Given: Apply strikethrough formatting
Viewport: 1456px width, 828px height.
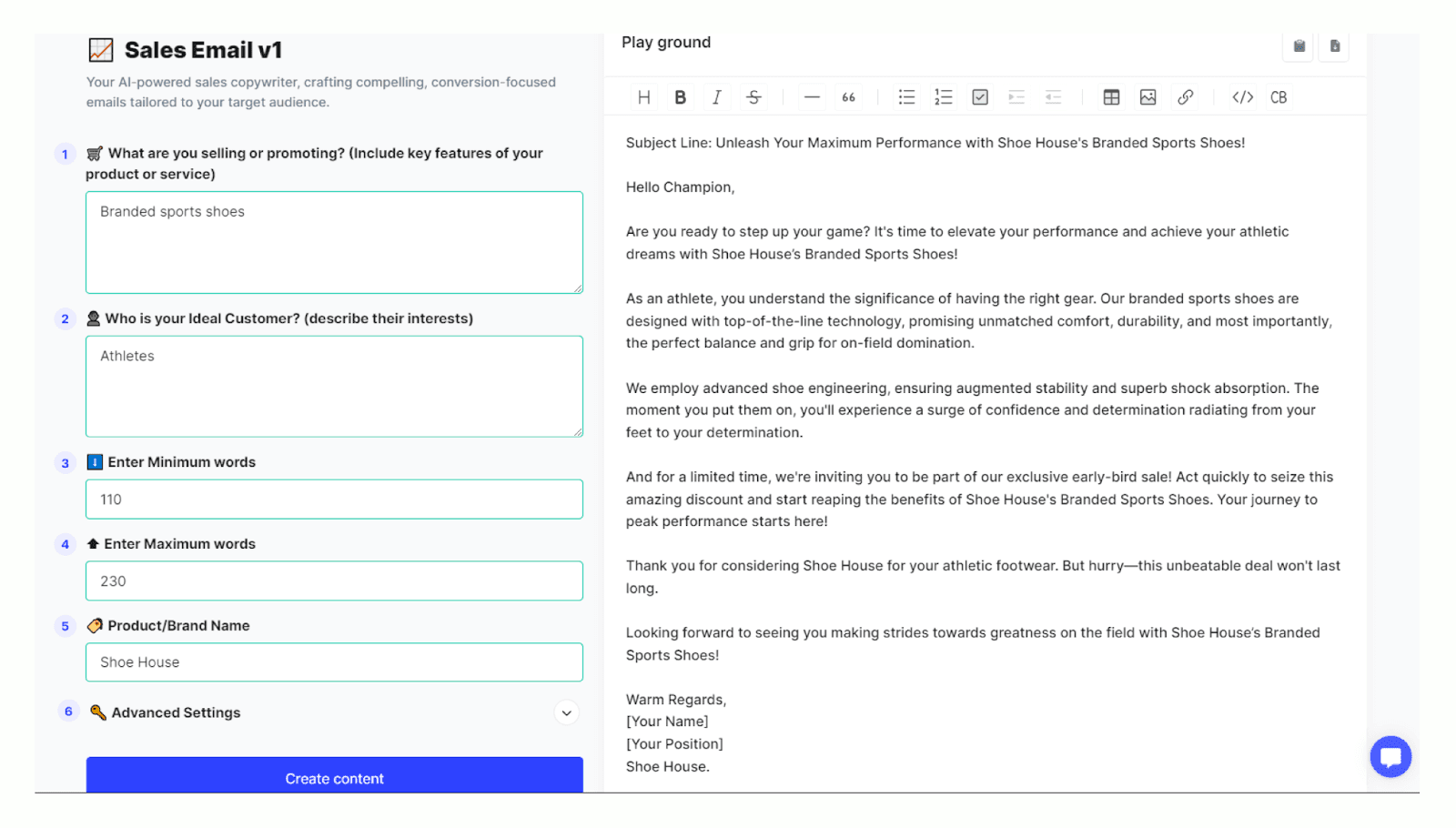Looking at the screenshot, I should [x=753, y=97].
